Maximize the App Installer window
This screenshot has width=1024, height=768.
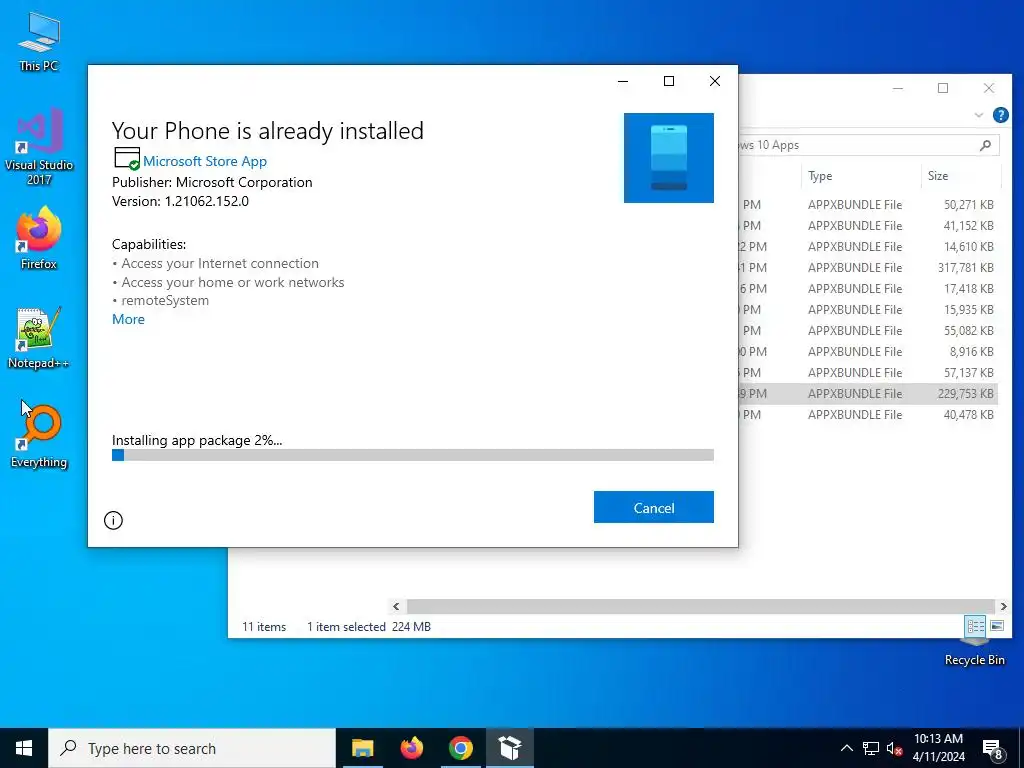(x=669, y=81)
